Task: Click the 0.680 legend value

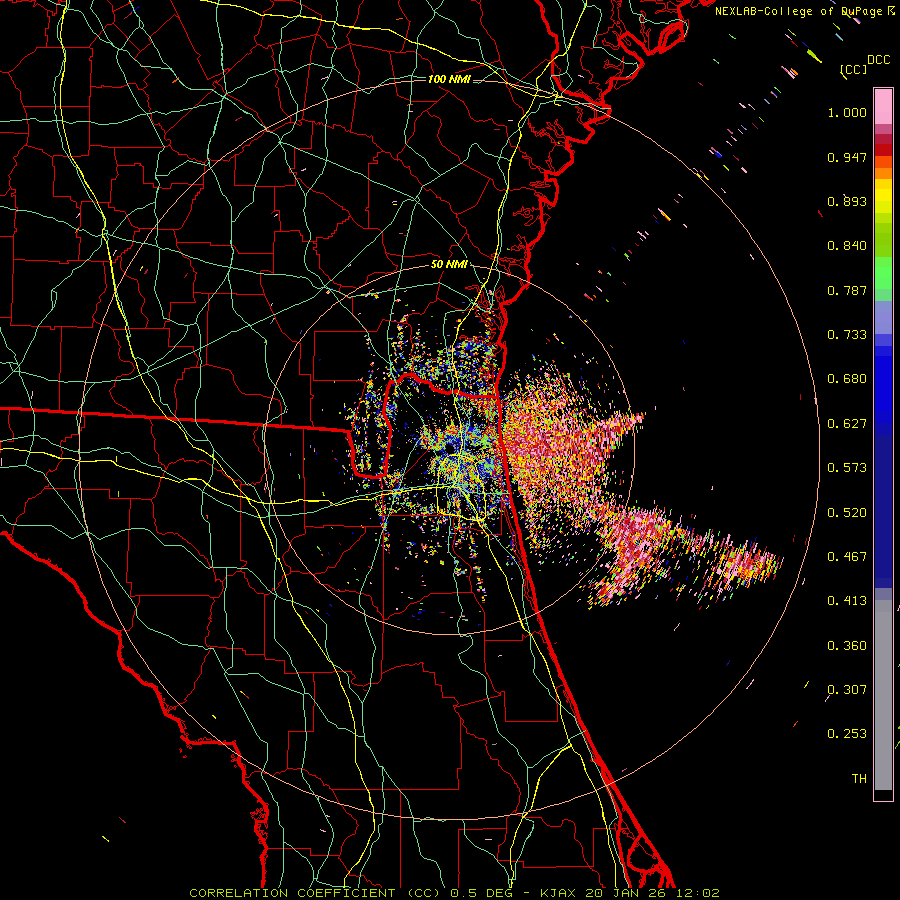Action: click(847, 379)
